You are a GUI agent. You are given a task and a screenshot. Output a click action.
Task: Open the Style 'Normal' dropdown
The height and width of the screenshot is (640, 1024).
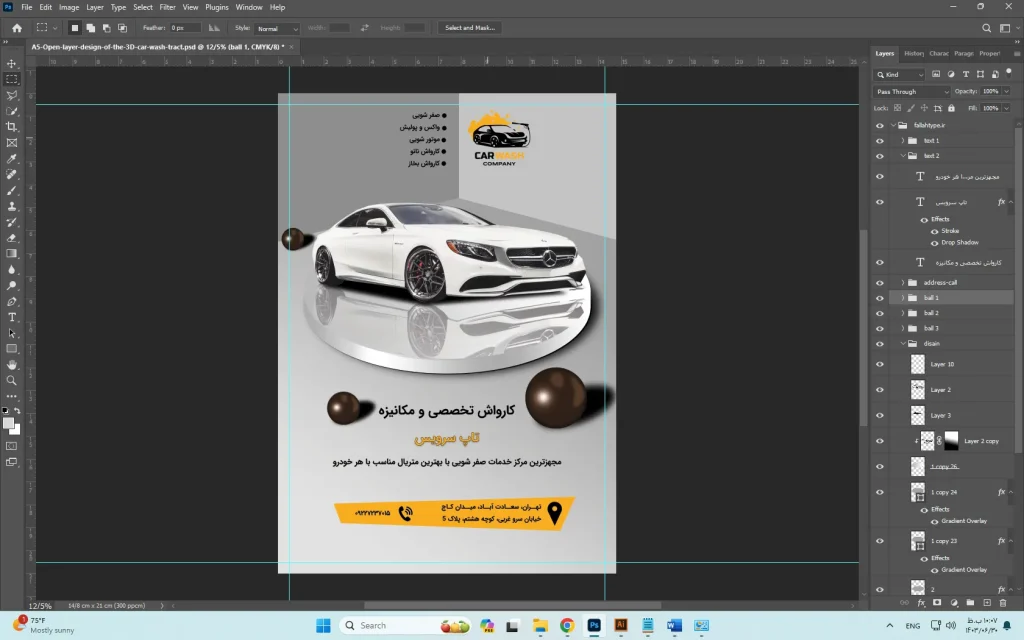[277, 29]
